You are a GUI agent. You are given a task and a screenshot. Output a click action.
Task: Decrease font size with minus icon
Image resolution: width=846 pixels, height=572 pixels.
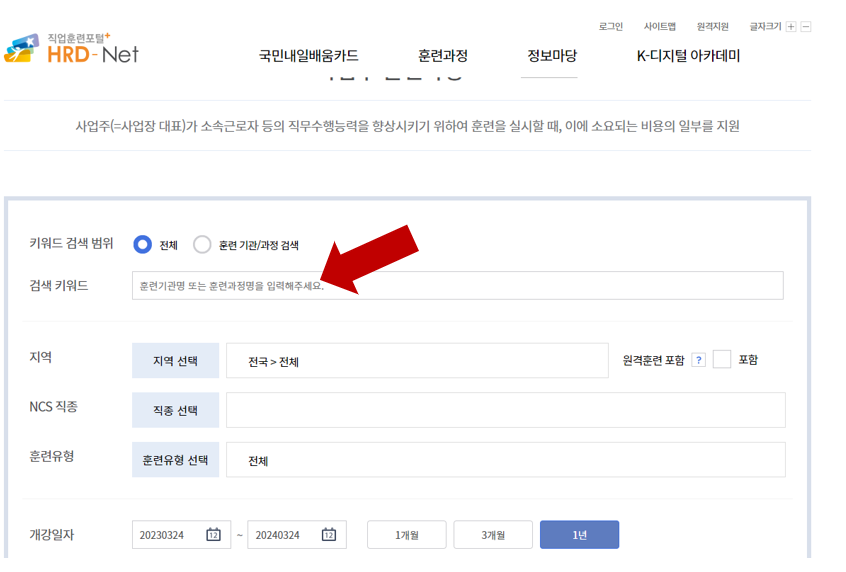(806, 26)
